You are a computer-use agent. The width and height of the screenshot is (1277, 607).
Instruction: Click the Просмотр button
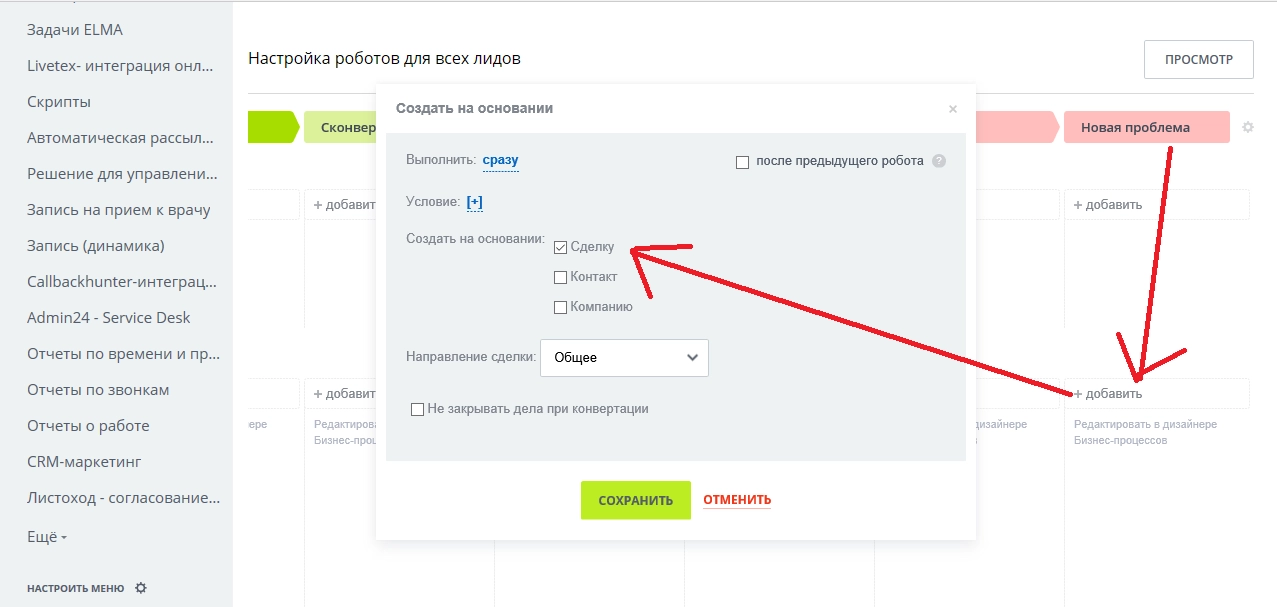(x=1198, y=60)
